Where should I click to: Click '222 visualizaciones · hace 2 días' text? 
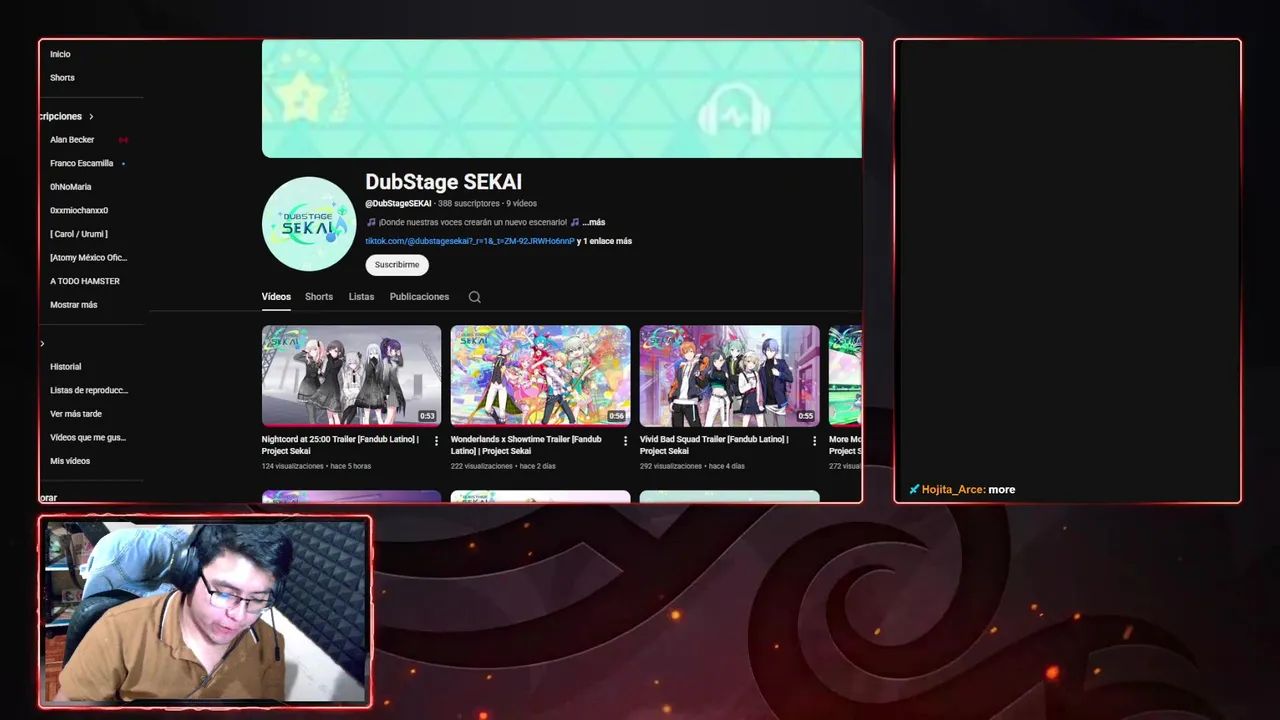503,466
